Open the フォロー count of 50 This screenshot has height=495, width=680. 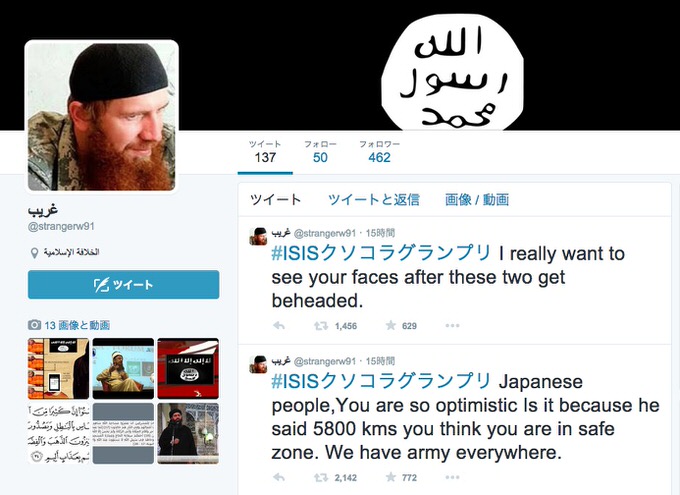(320, 152)
